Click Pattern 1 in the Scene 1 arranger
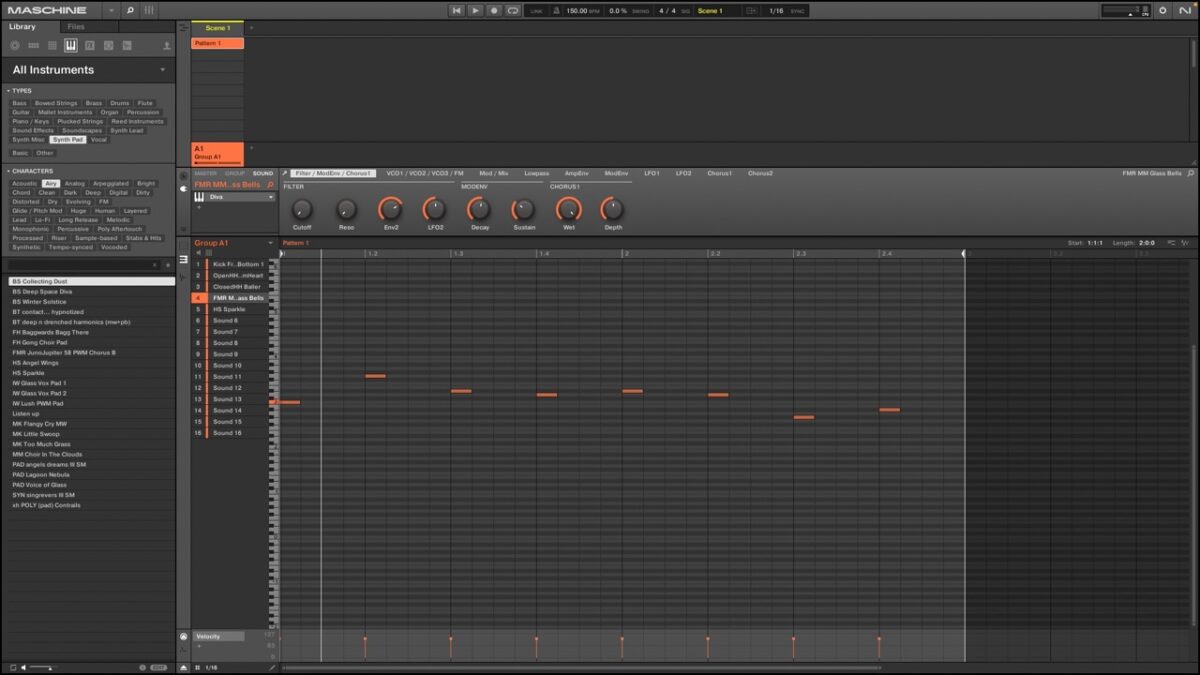 click(217, 44)
